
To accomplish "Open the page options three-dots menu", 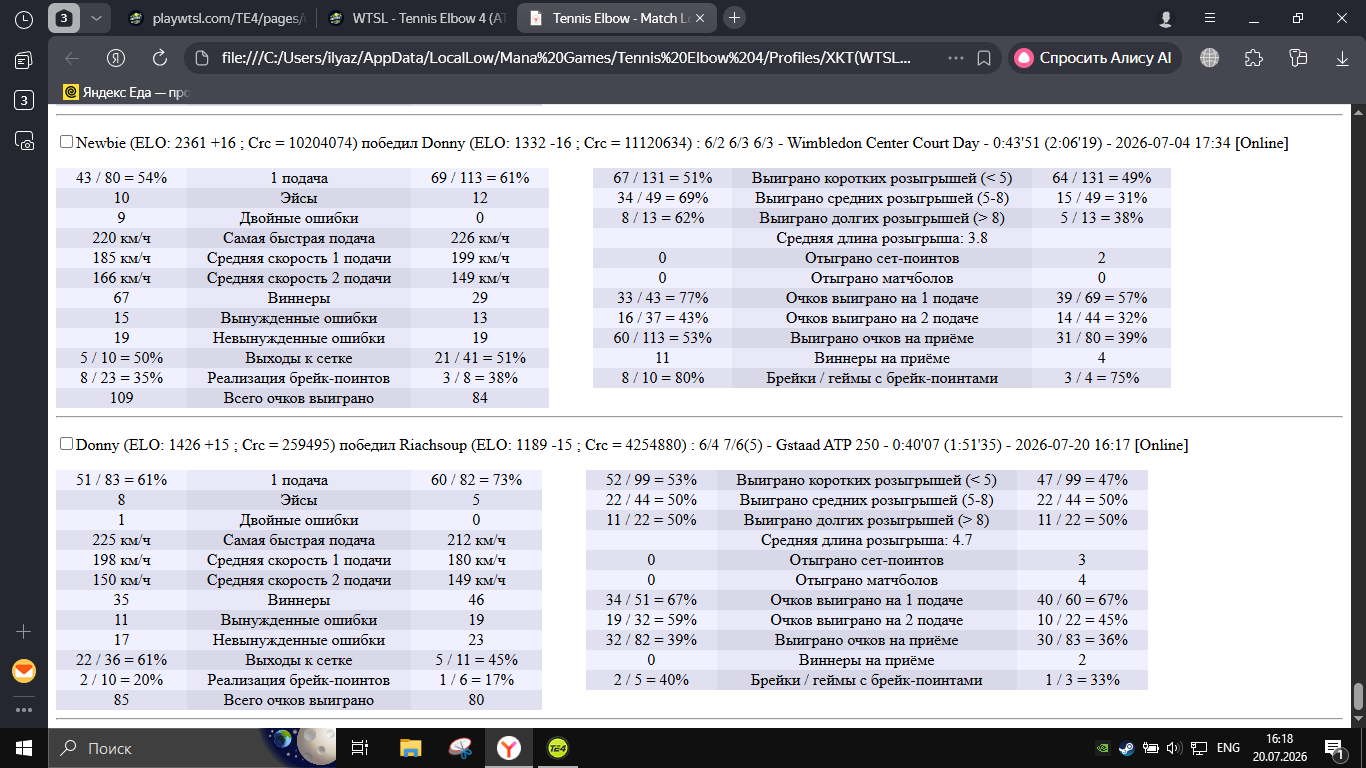I will point(956,57).
